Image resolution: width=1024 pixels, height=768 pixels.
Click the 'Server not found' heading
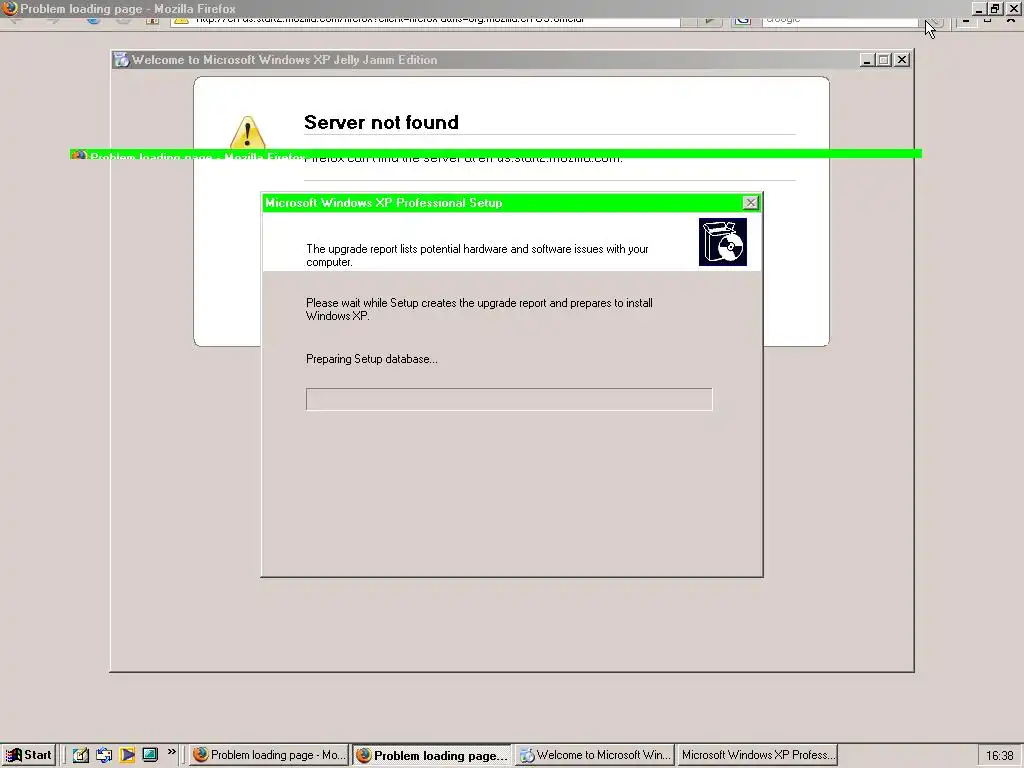pyautogui.click(x=381, y=122)
